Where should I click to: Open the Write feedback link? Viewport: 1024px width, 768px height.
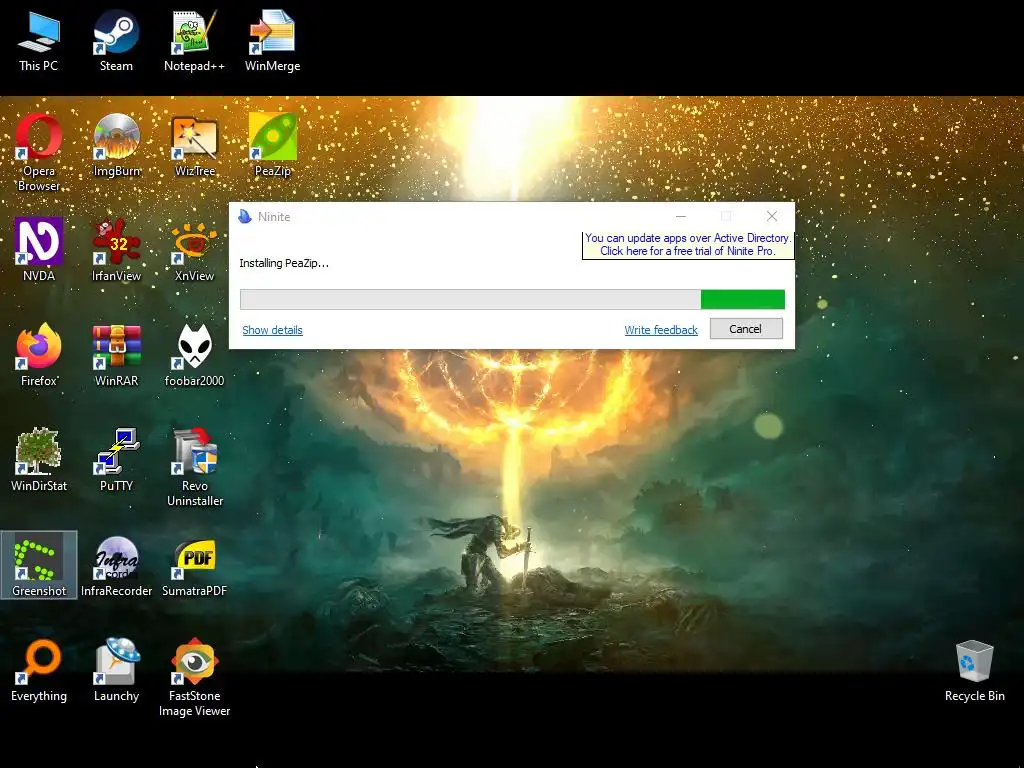(661, 330)
